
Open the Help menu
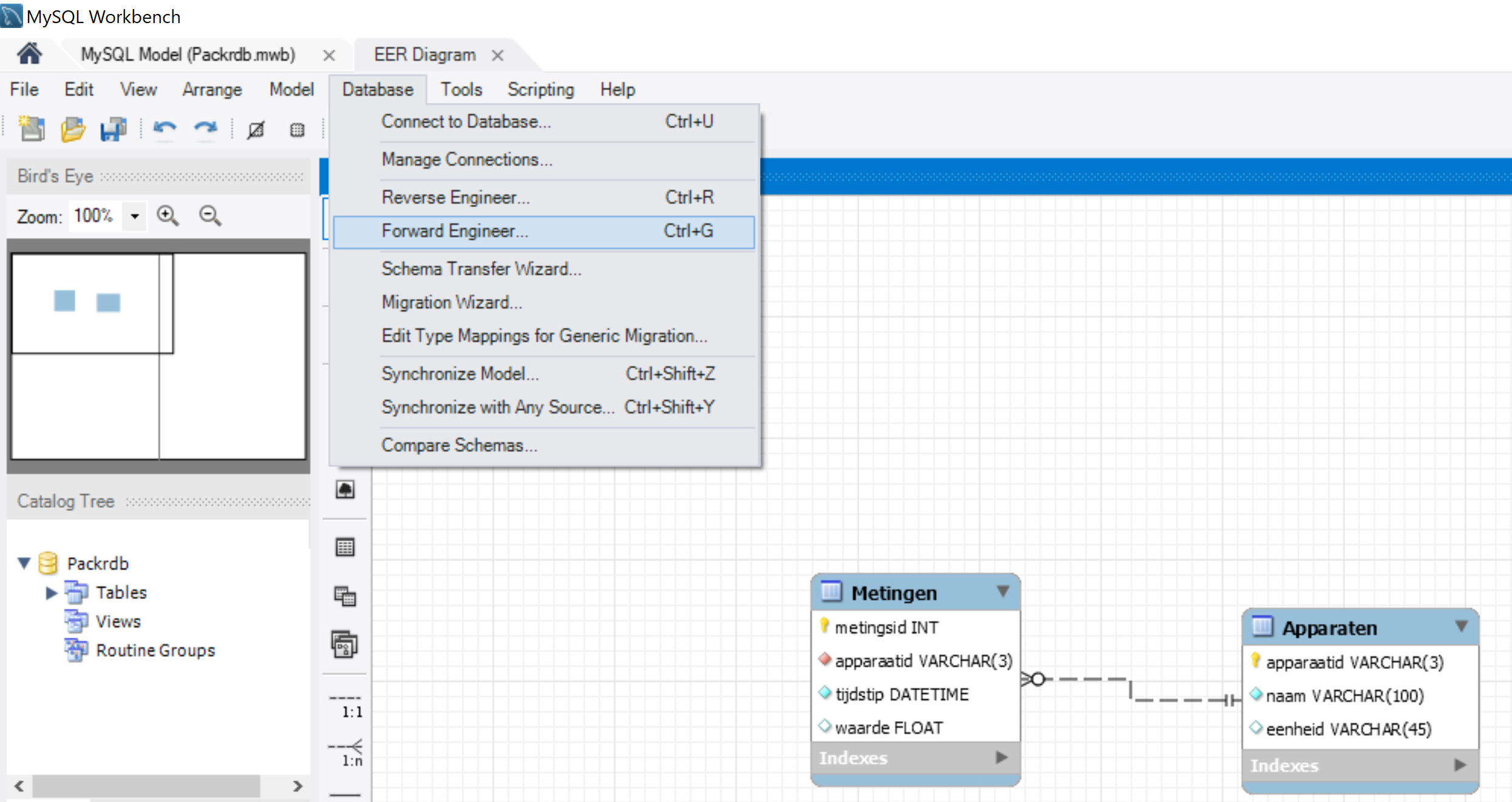coord(618,89)
